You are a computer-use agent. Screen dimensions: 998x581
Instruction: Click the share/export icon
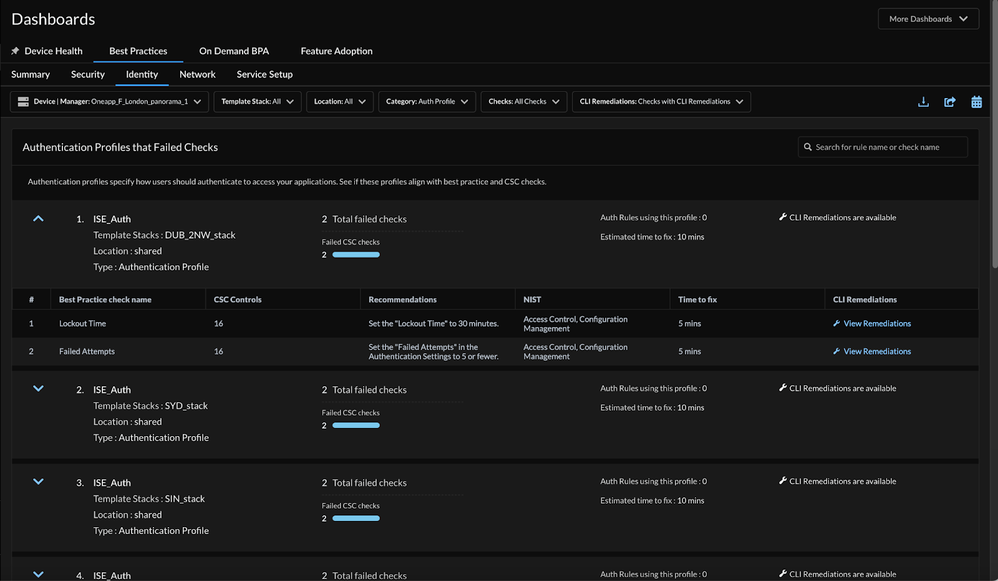point(950,102)
